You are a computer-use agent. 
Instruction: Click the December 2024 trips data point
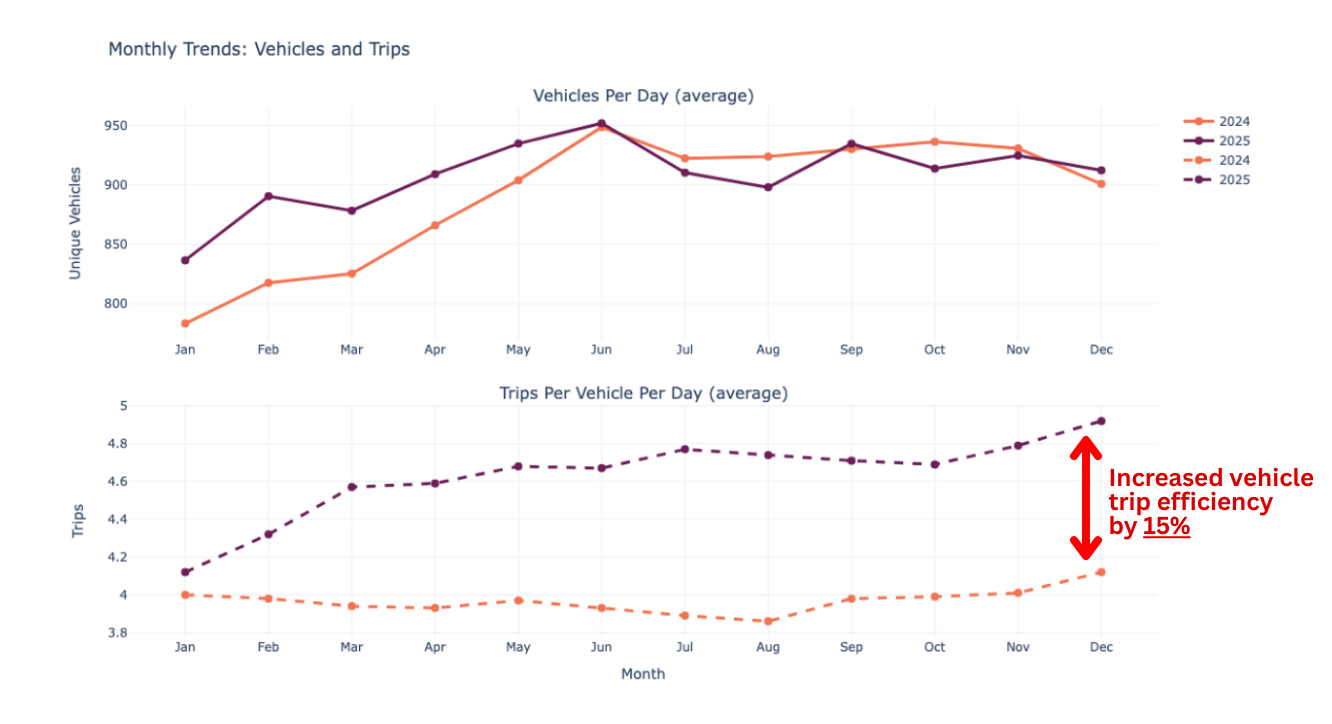[1101, 572]
